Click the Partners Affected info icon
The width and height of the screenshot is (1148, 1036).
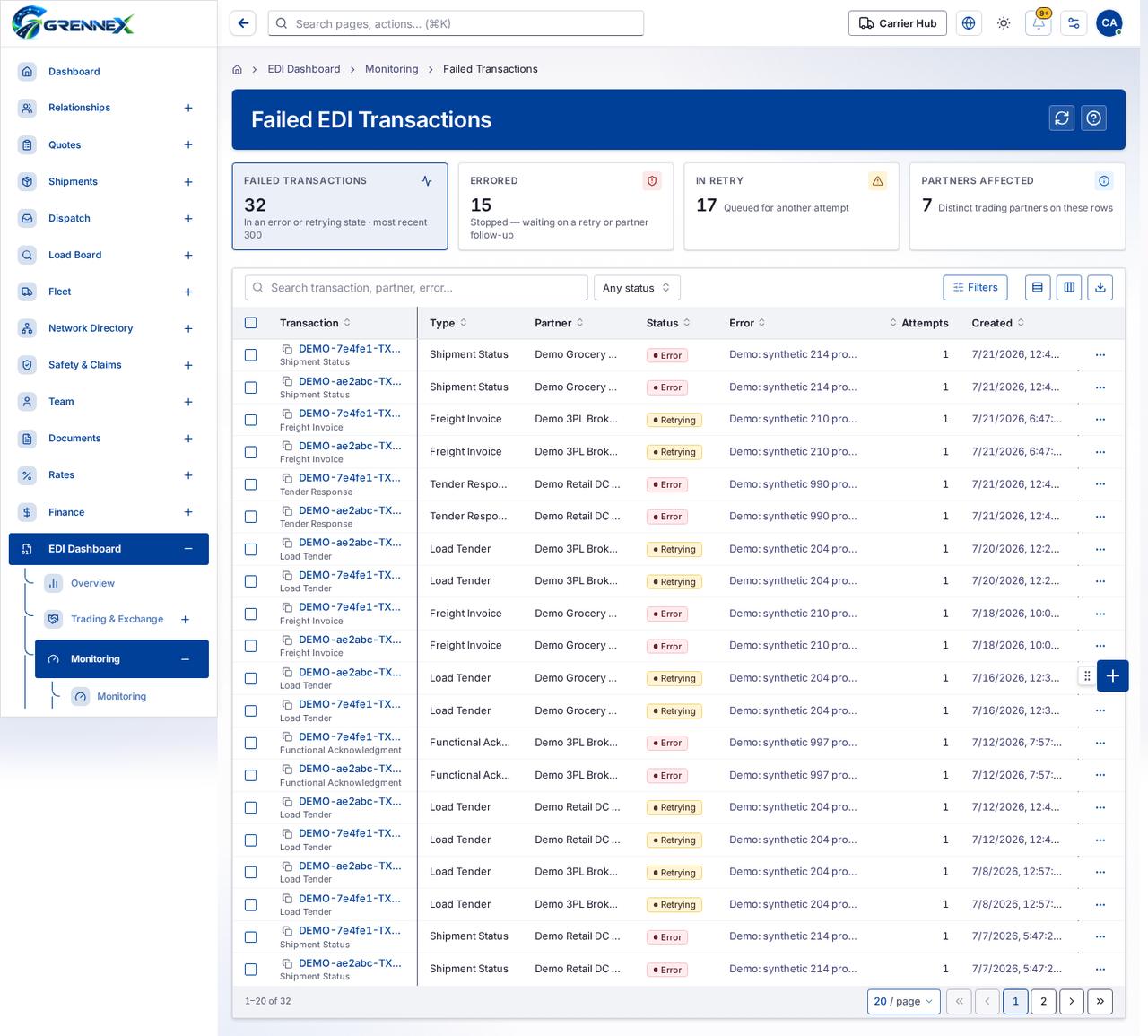coord(1104,181)
